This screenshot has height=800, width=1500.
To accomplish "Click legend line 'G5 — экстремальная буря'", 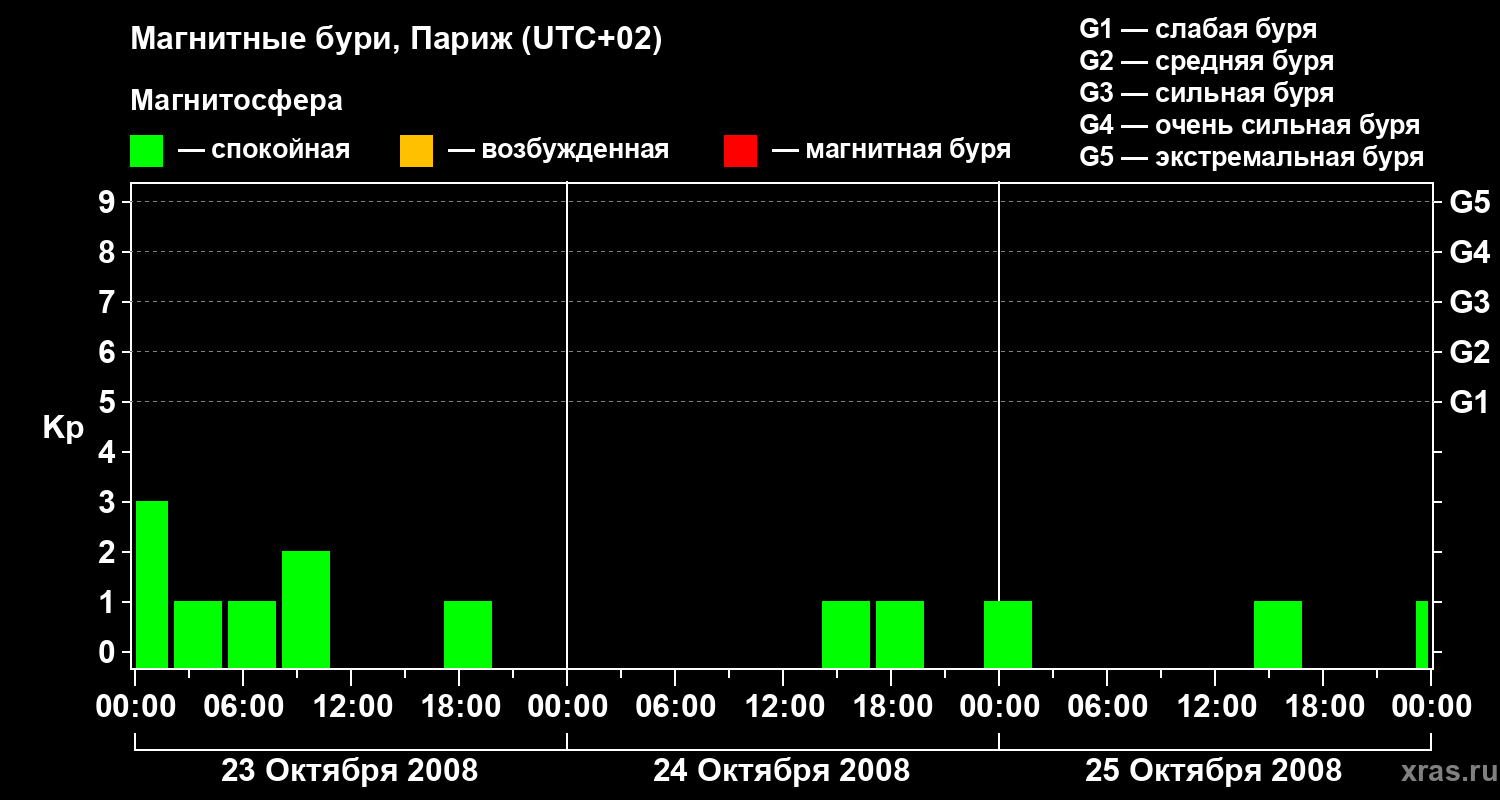I will 1251,157.
